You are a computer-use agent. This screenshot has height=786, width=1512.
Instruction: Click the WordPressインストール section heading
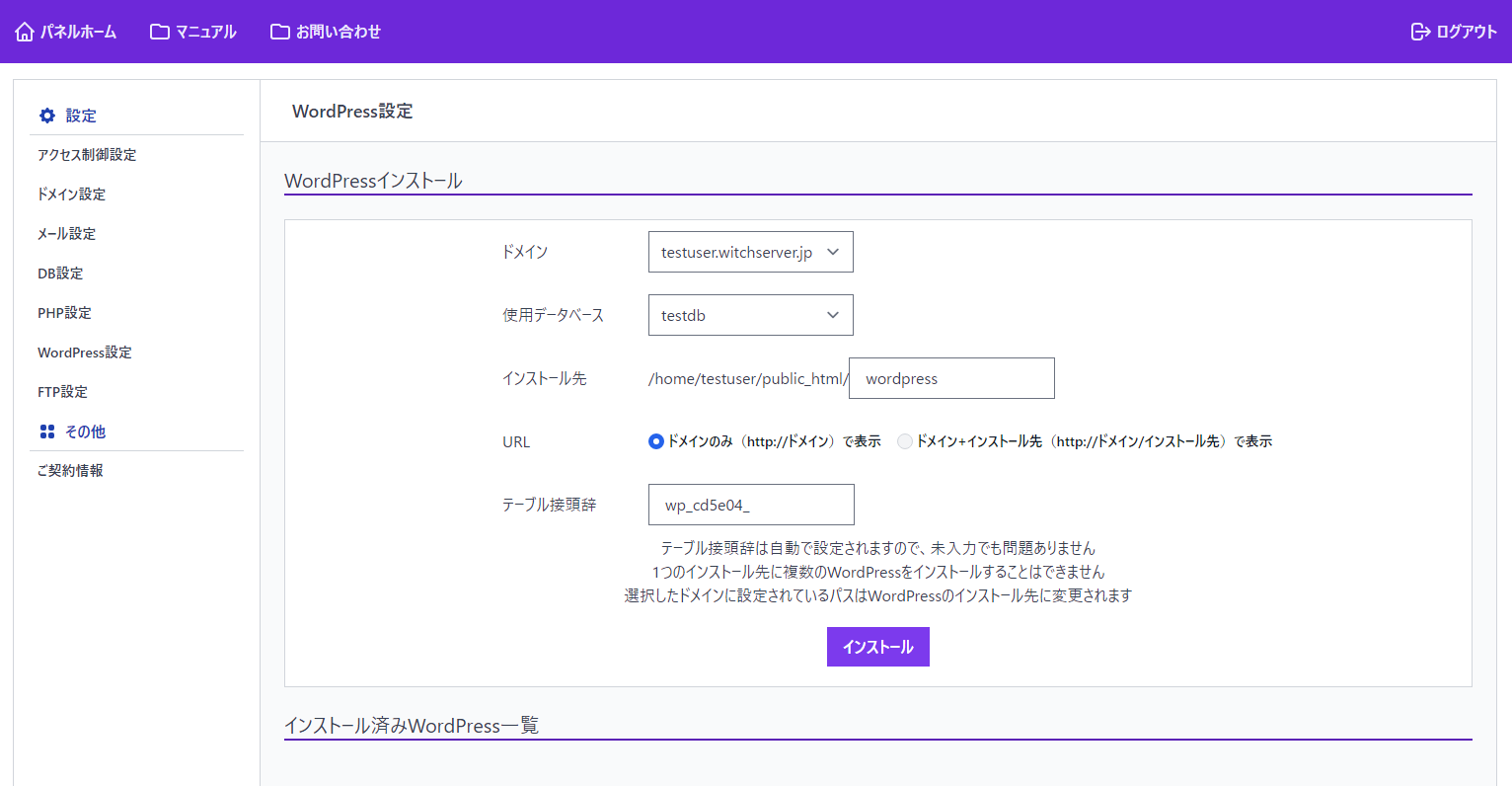(373, 181)
